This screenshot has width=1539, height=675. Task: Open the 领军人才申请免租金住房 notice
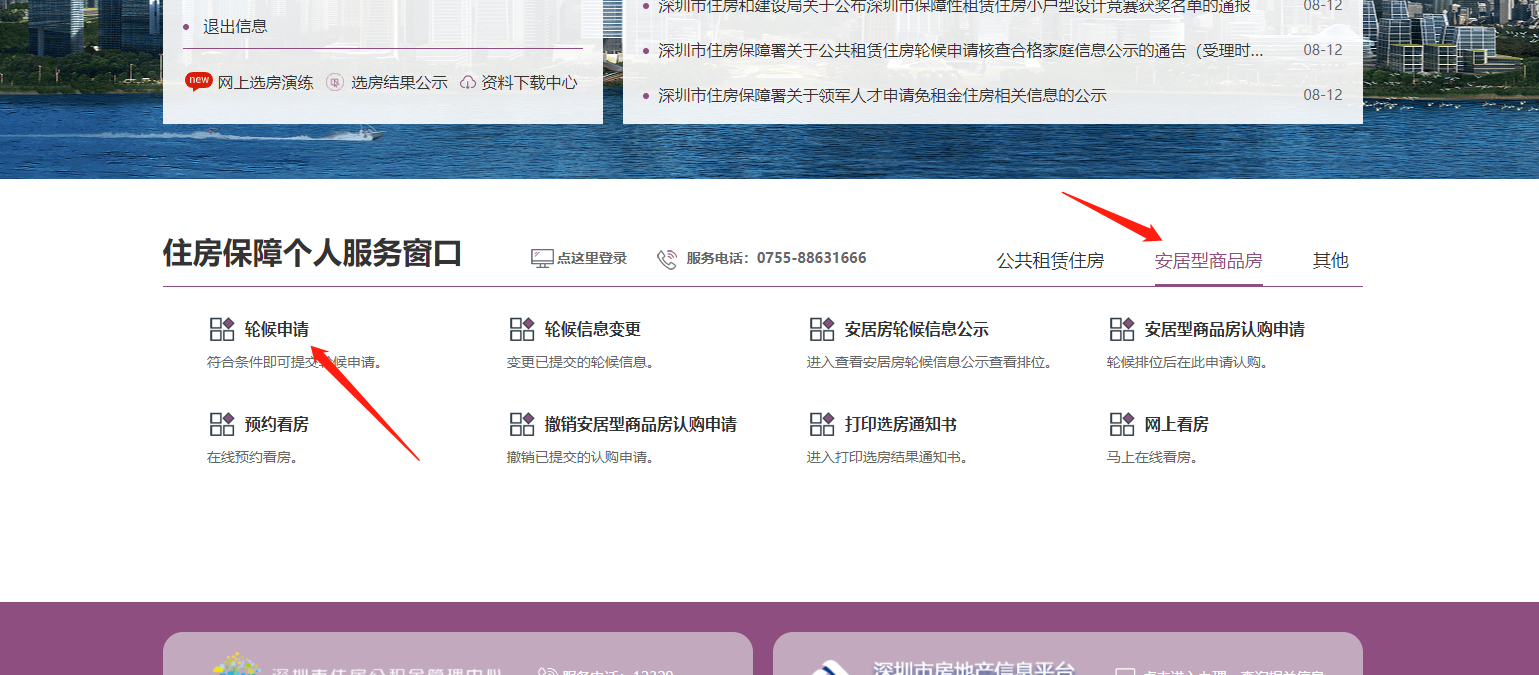coord(882,95)
